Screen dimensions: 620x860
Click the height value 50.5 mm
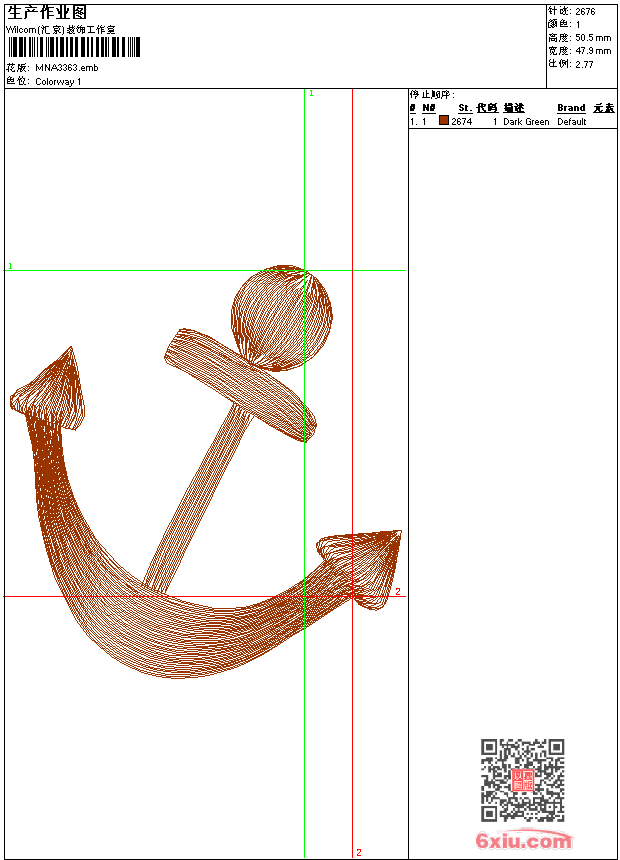coord(592,37)
